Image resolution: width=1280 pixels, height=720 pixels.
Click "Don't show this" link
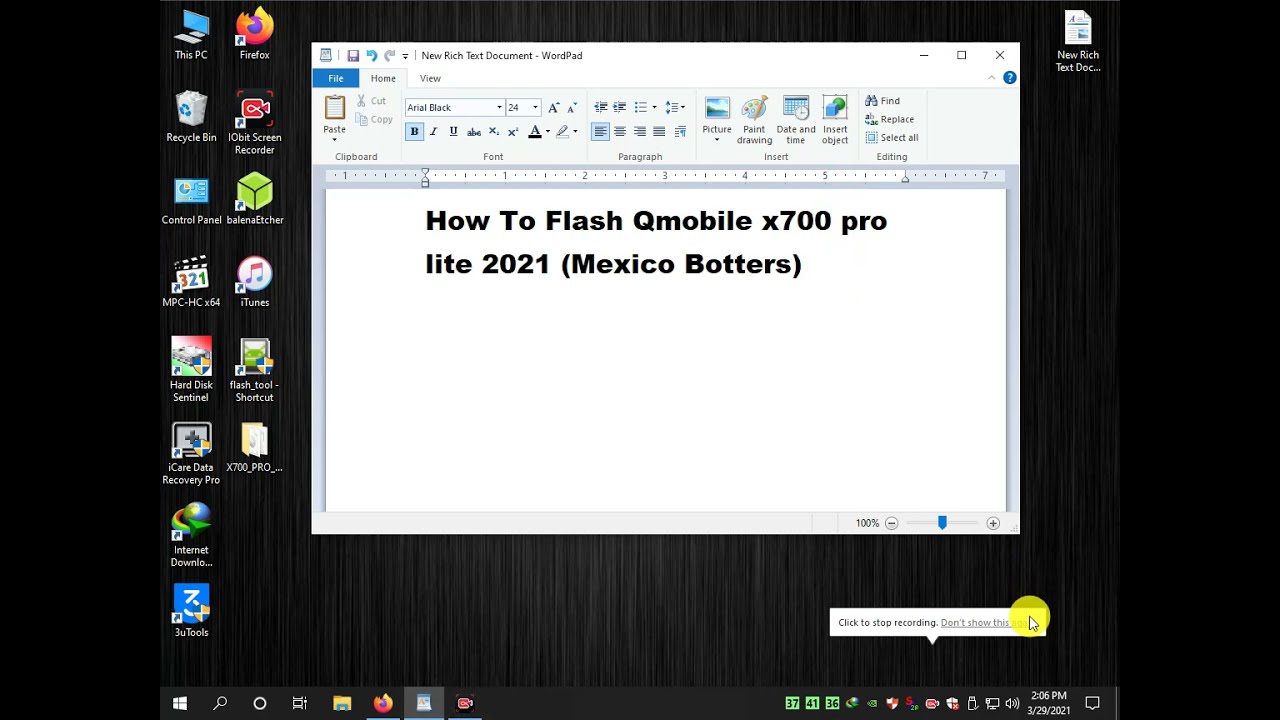coord(975,623)
